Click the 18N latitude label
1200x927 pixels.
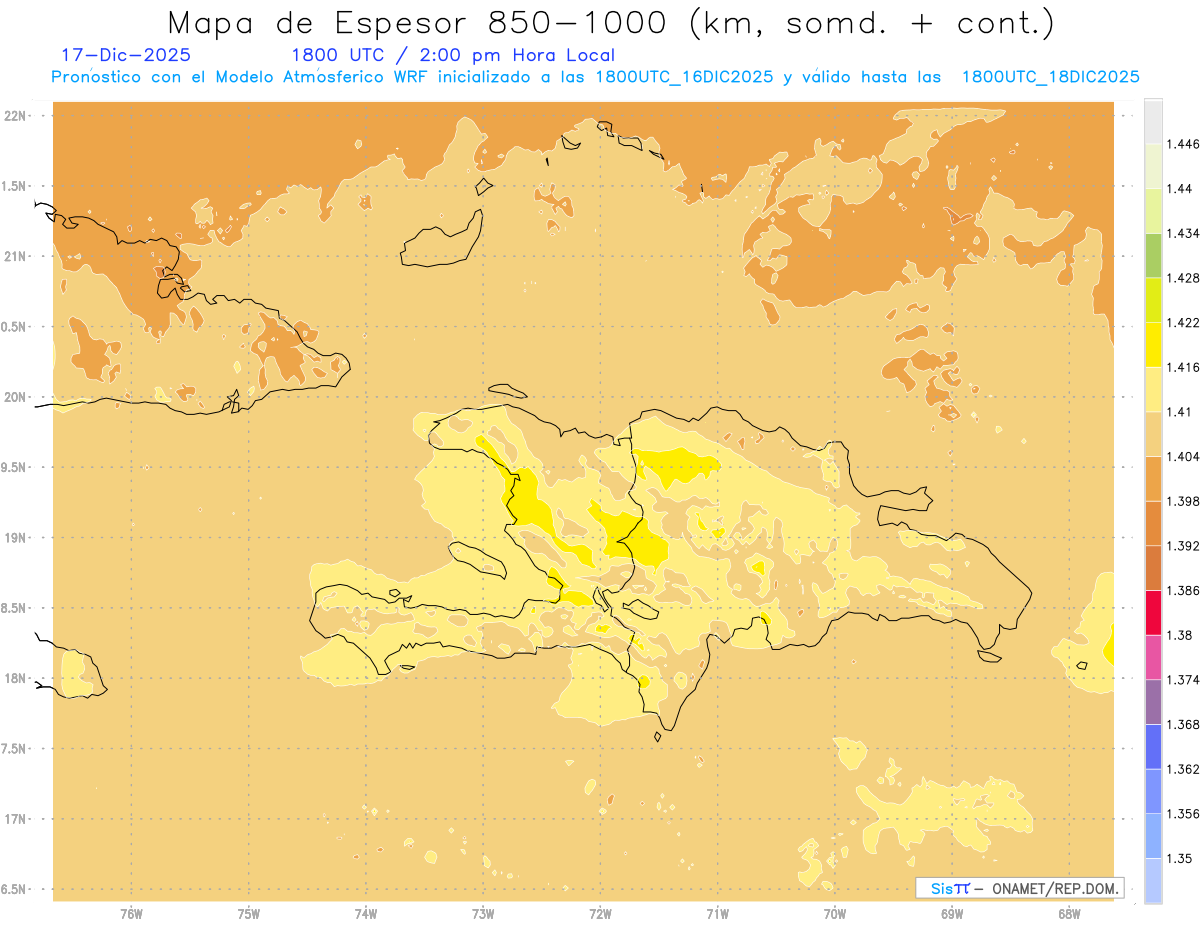coord(15,679)
